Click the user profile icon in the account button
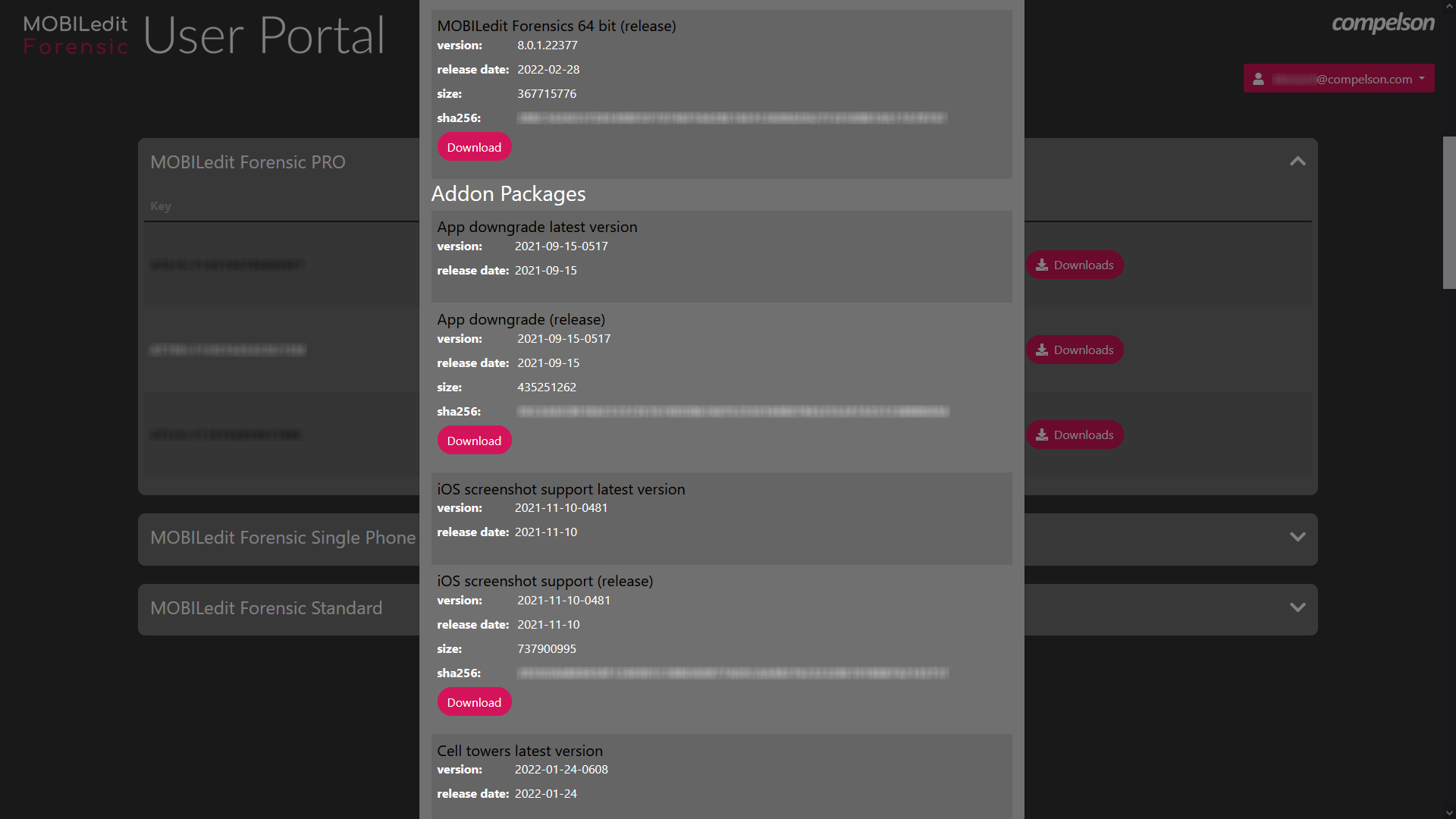The image size is (1456, 819). click(x=1259, y=78)
